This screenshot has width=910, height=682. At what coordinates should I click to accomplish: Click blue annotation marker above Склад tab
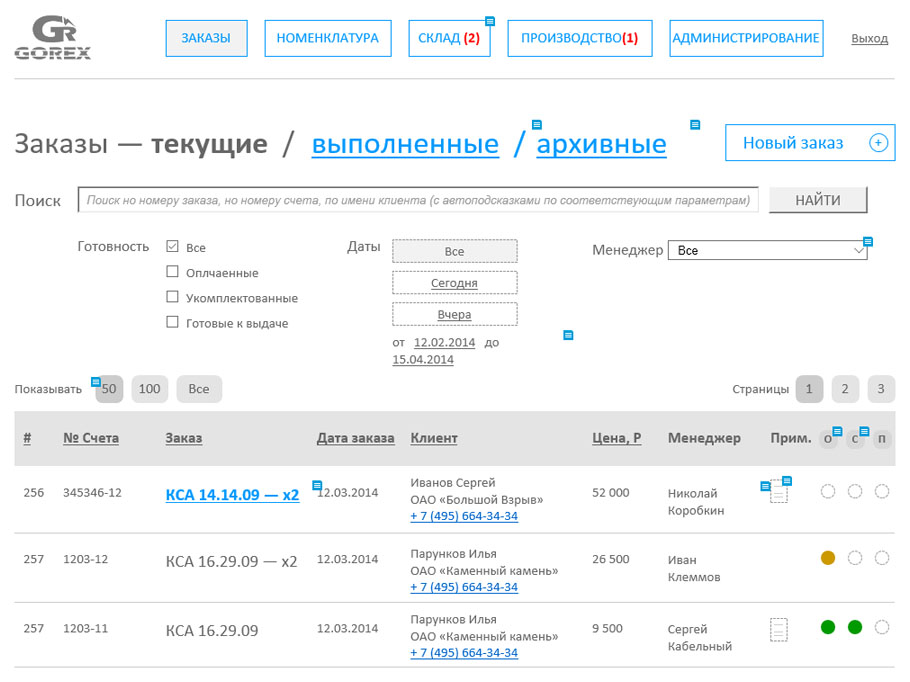point(489,20)
